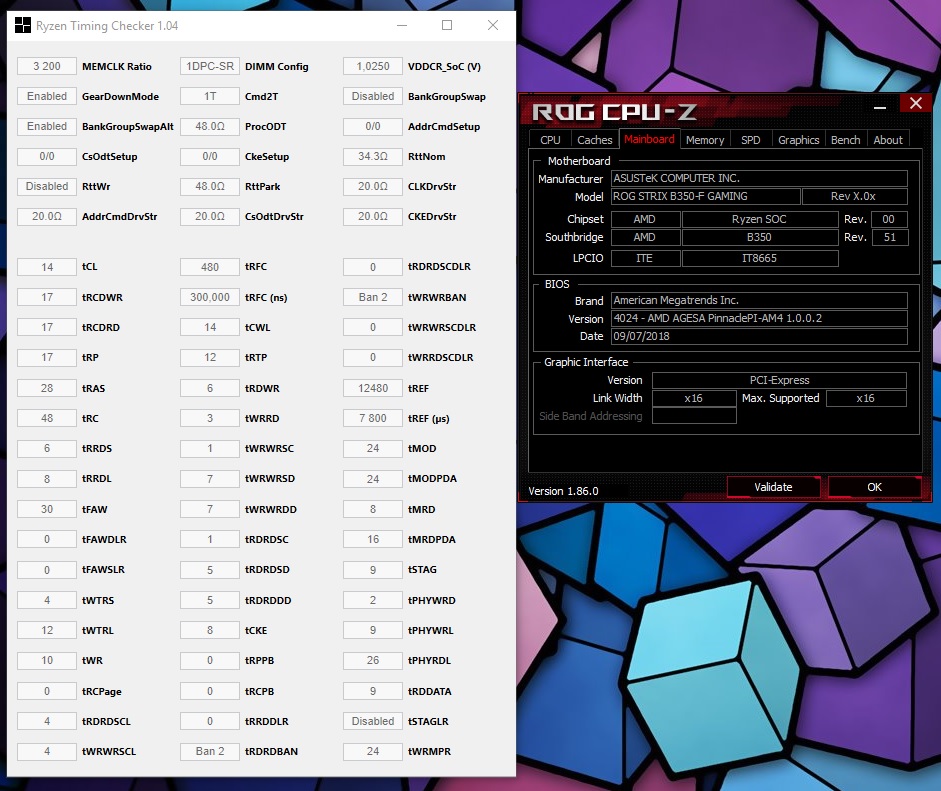Open the Bench tab in CPU-Z
This screenshot has height=791, width=941.
[x=846, y=140]
